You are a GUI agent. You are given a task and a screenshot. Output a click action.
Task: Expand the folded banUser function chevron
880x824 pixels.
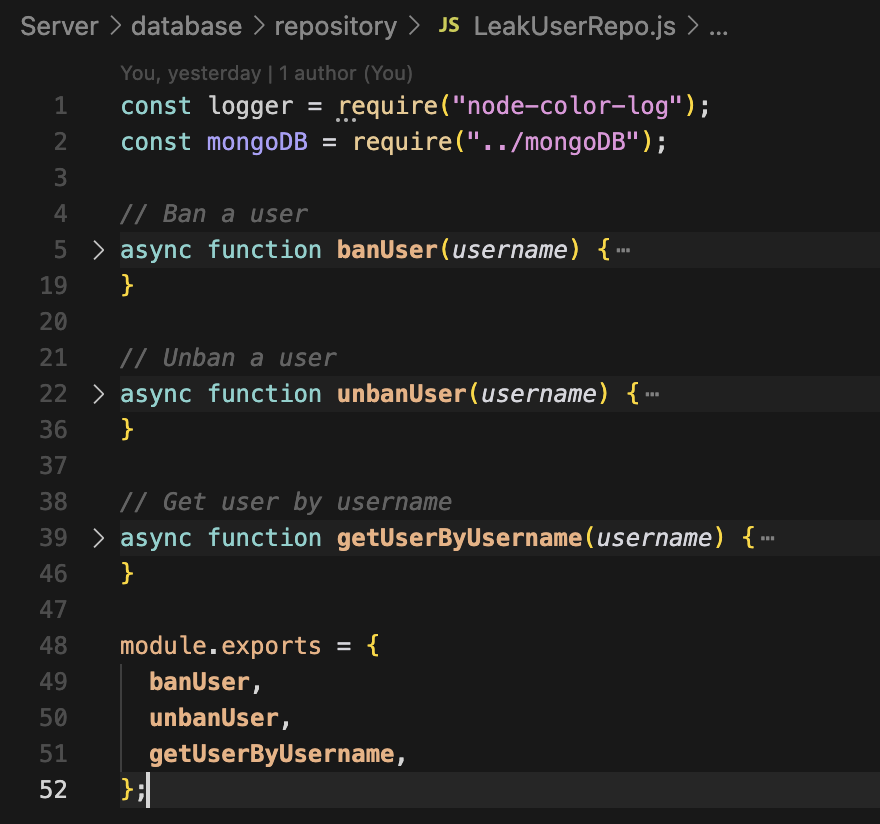98,250
